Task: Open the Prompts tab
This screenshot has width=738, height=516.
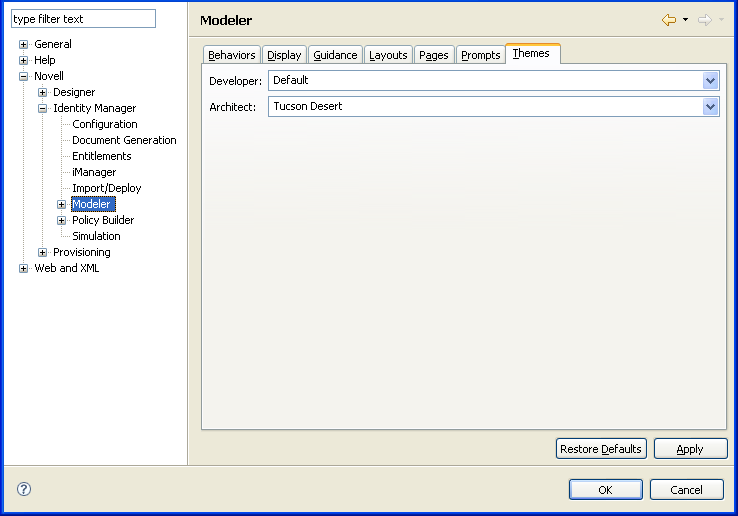Action: [x=481, y=55]
